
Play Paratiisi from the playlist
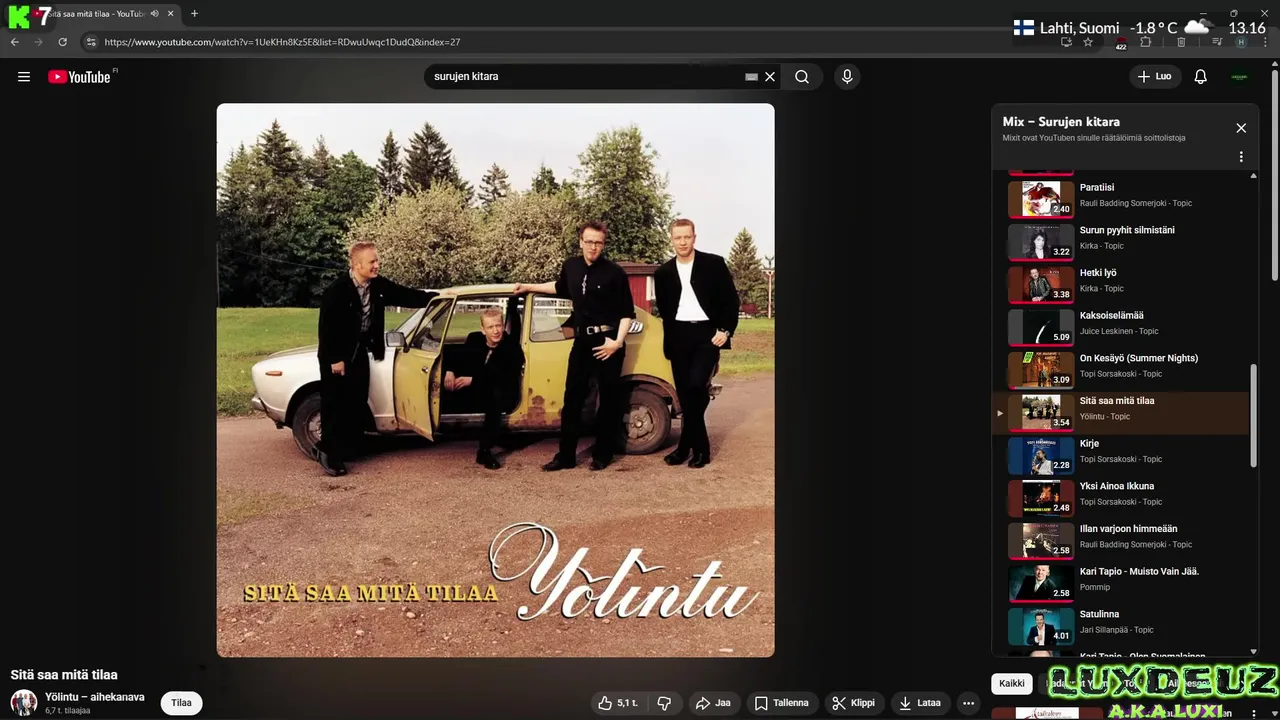(1120, 197)
